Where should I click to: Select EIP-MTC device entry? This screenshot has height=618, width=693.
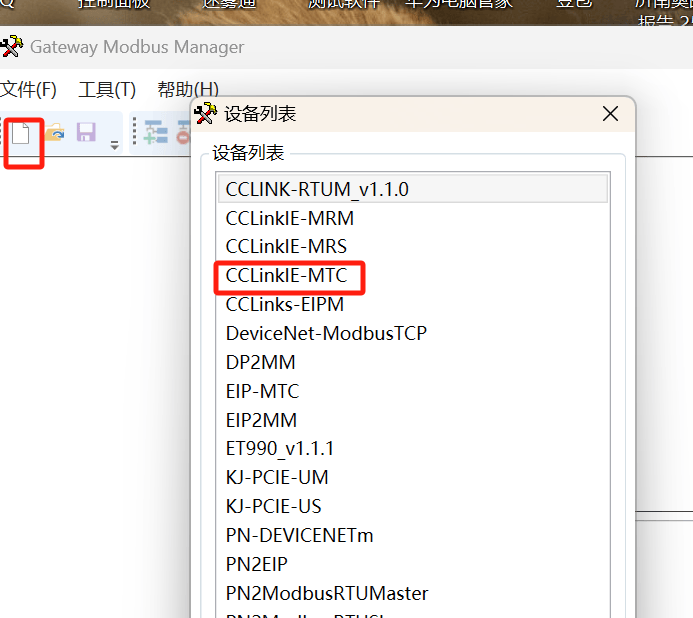[413, 391]
